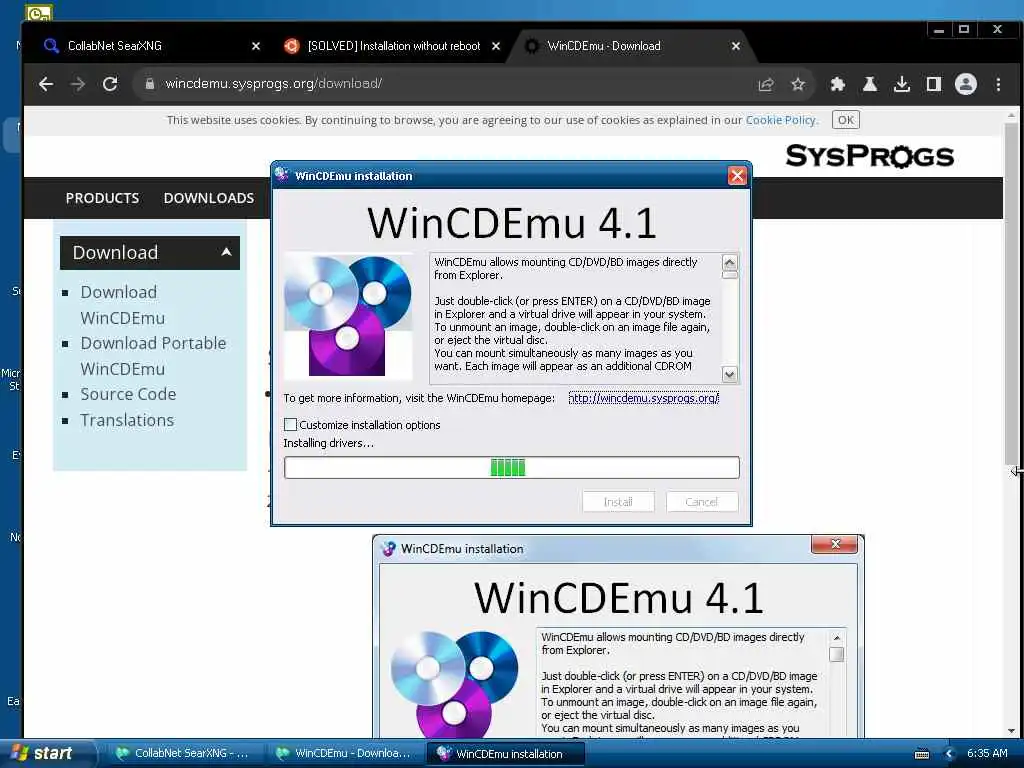The image size is (1024, 768).
Task: Click the Install button
Action: (x=618, y=502)
